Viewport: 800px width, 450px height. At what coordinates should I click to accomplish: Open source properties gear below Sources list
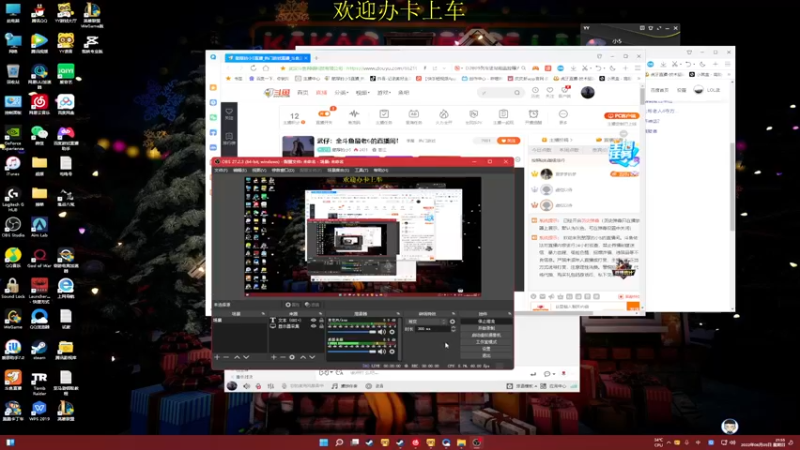click(292, 357)
